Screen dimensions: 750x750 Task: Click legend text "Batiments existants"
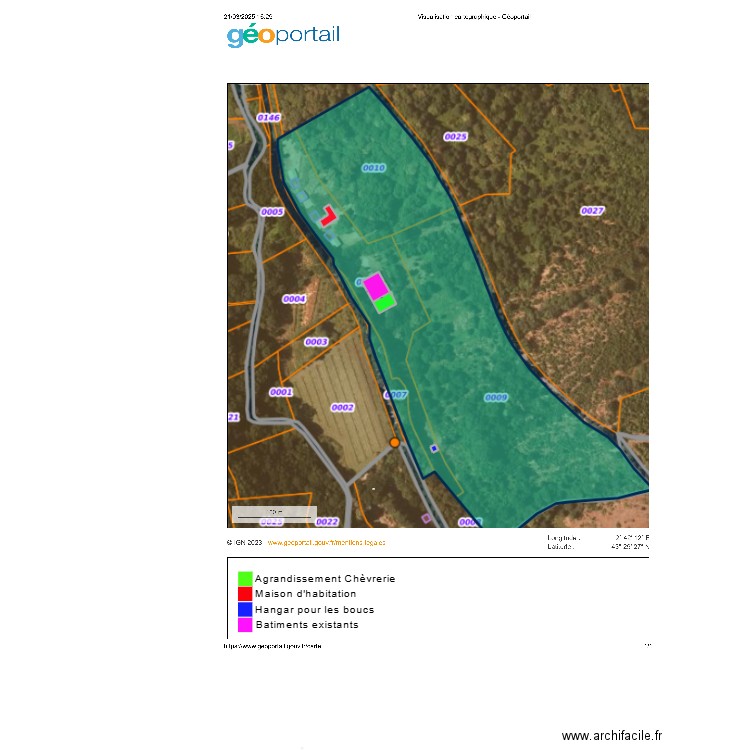point(307,625)
